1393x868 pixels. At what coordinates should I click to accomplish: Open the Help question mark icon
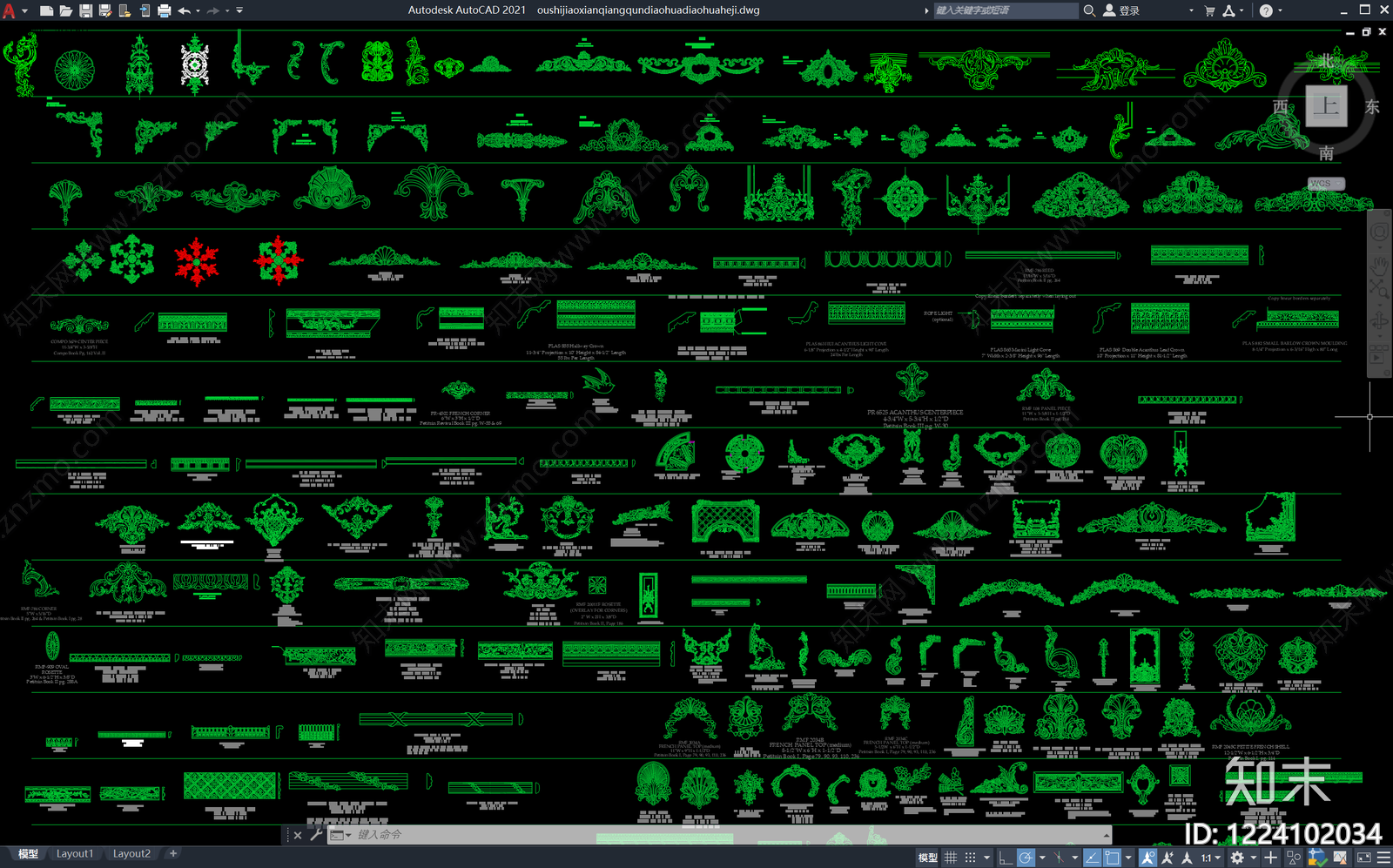click(1266, 10)
